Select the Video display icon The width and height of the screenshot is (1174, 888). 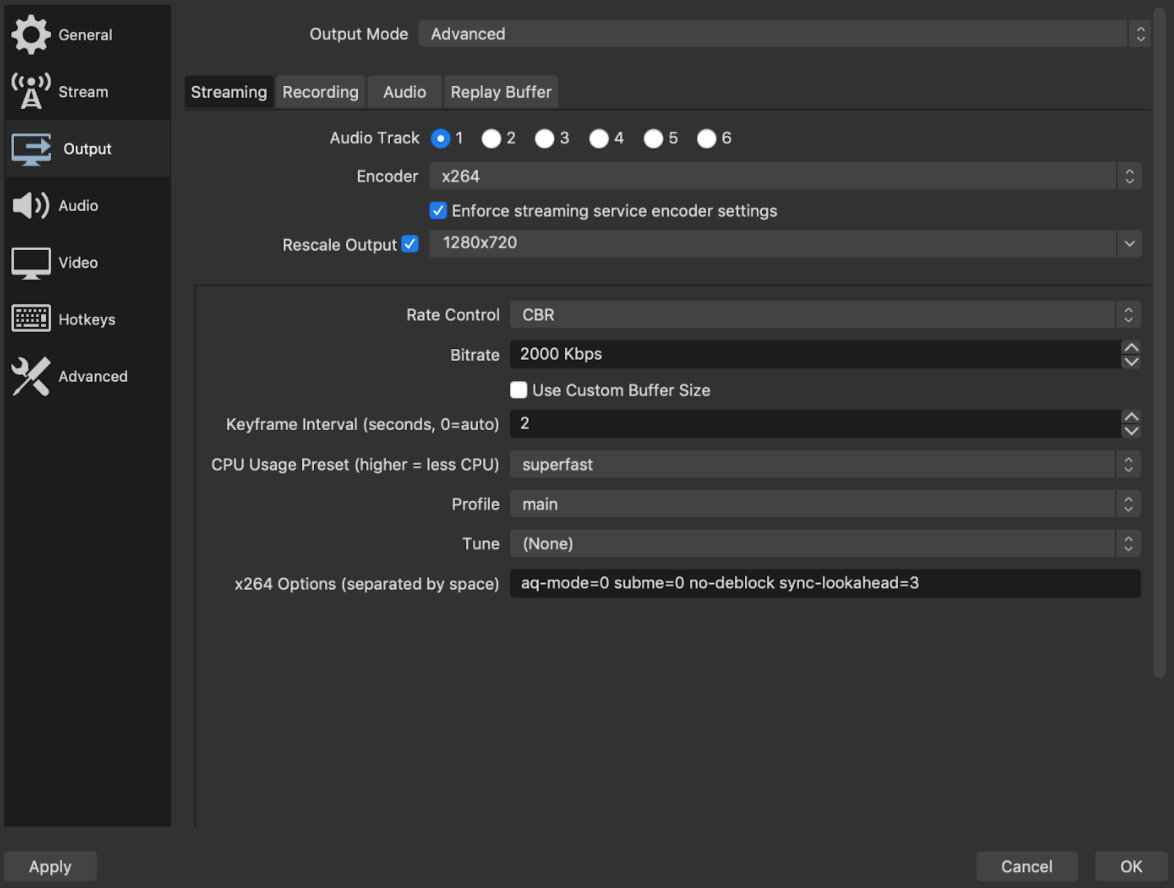click(31, 263)
